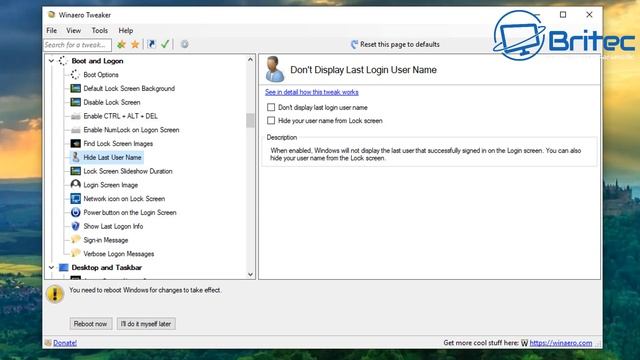
Task: Open See in detail how this tweak works link
Action: 312,92
